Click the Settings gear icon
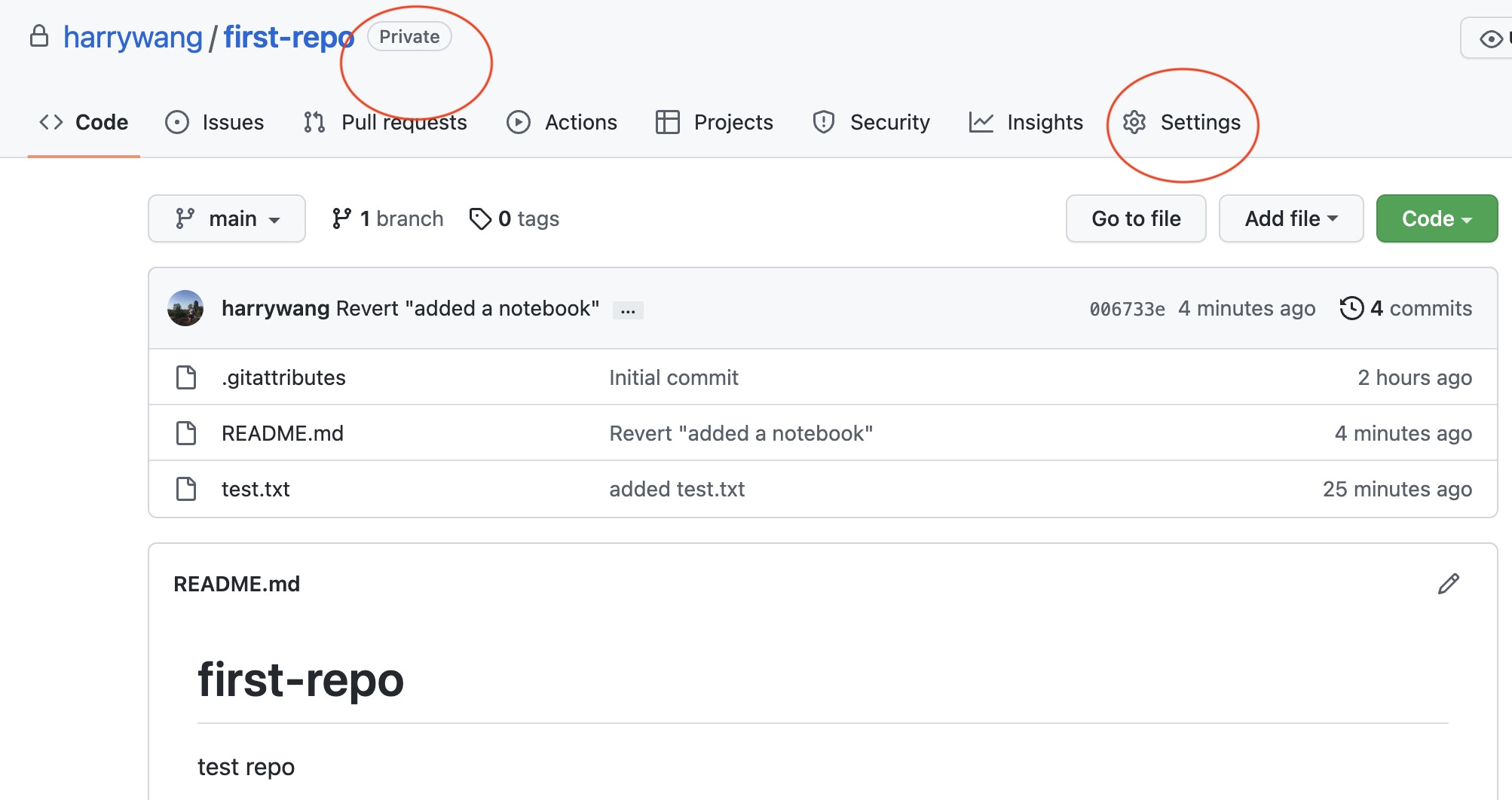Viewport: 1512px width, 800px height. tap(1134, 122)
